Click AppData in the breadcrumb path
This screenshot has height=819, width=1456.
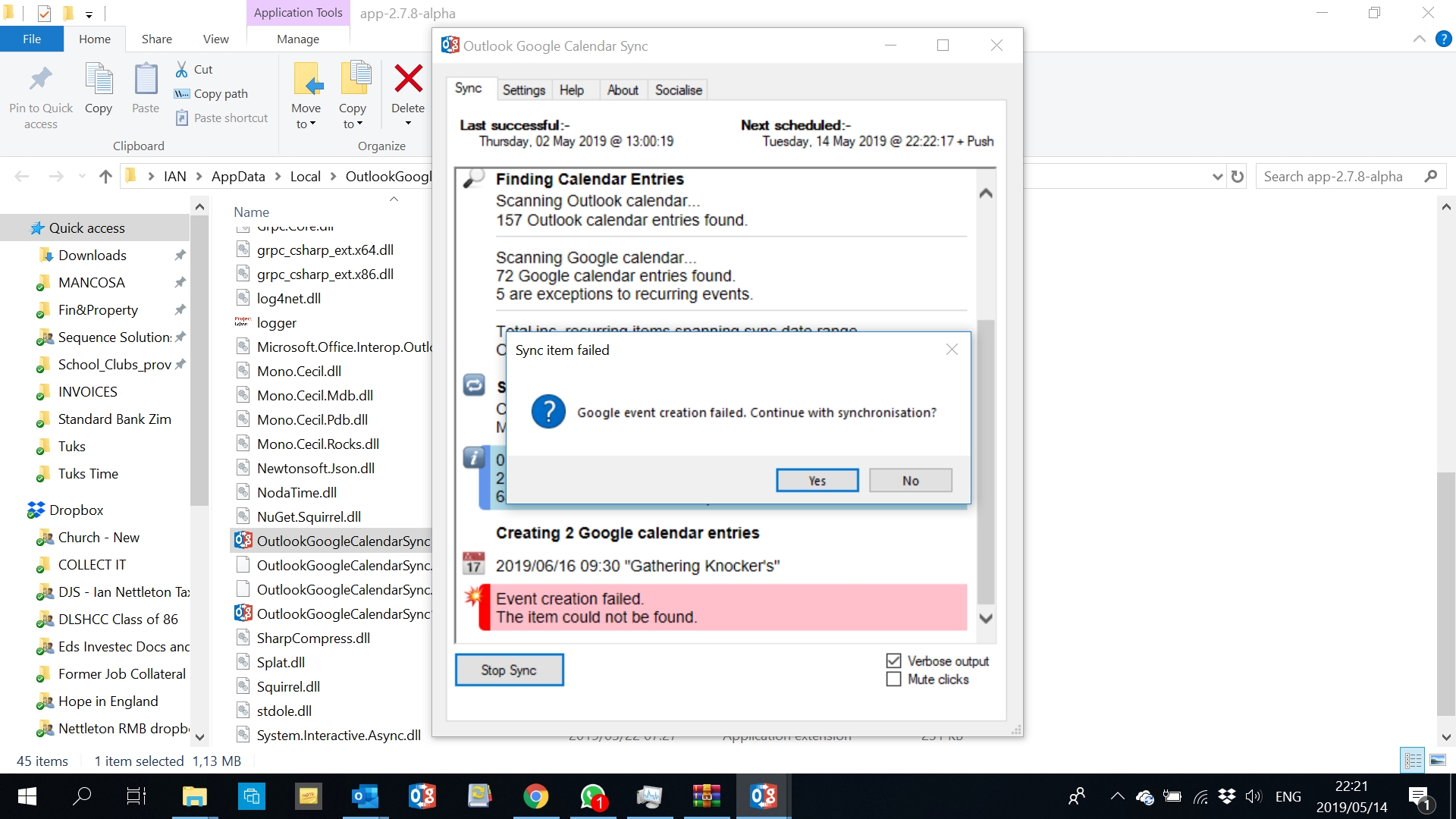point(238,176)
